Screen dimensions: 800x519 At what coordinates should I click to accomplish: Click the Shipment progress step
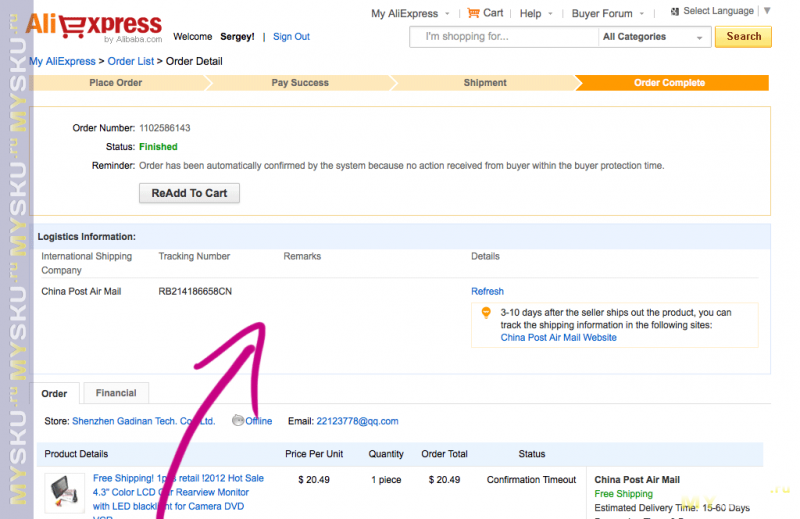tap(485, 83)
